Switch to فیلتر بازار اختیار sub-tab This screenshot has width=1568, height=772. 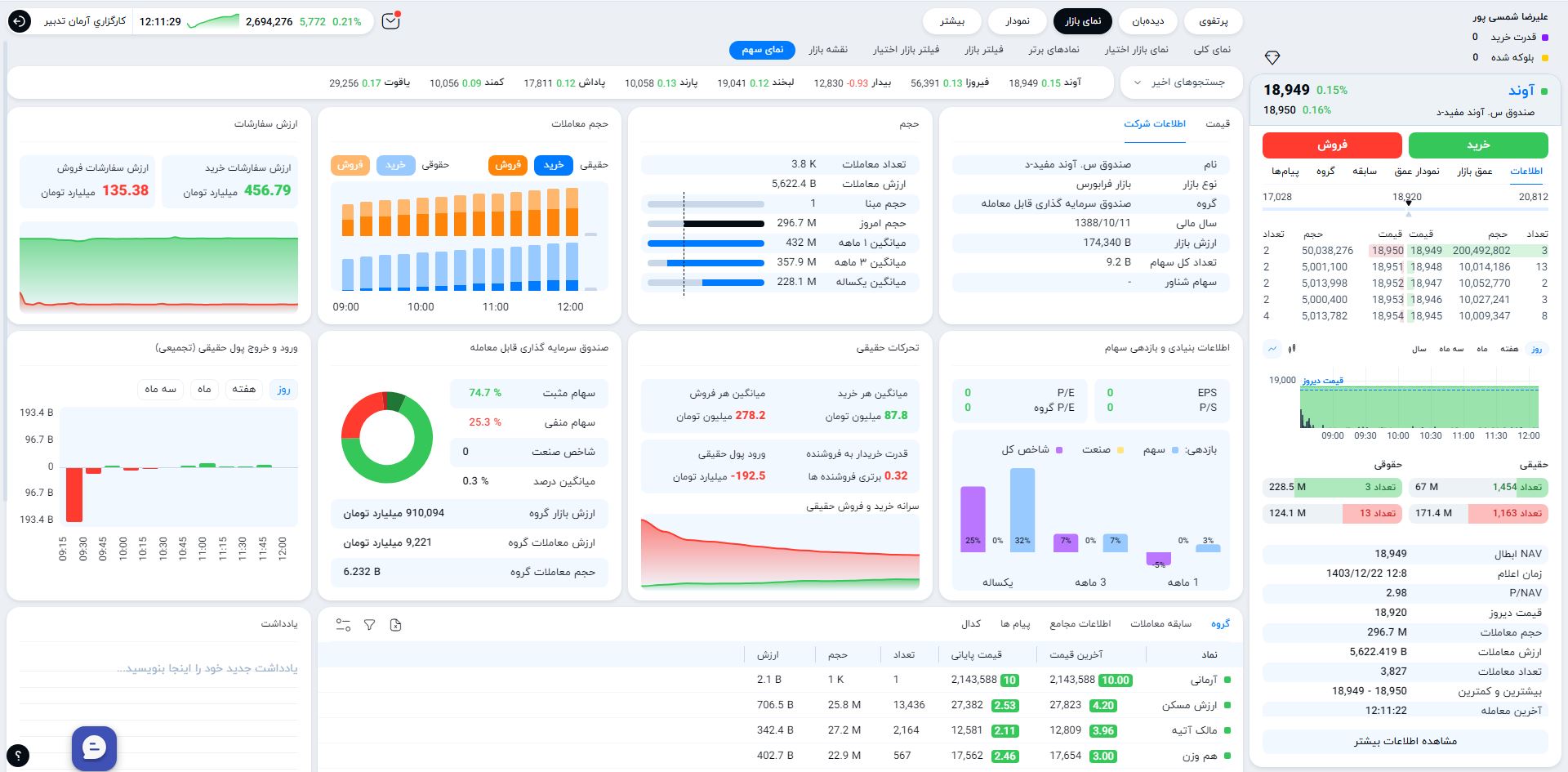(906, 50)
